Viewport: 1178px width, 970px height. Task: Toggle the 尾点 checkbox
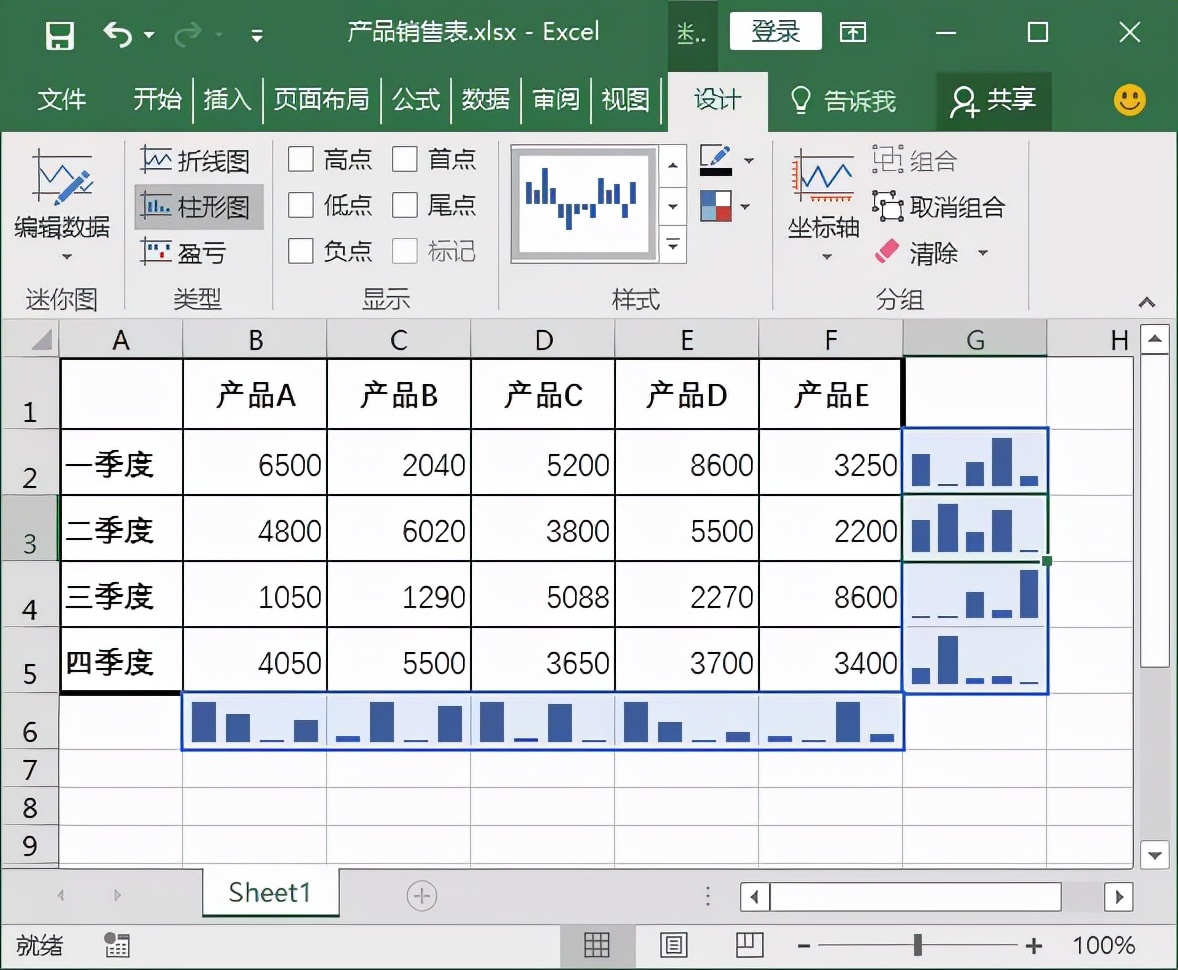click(x=405, y=205)
